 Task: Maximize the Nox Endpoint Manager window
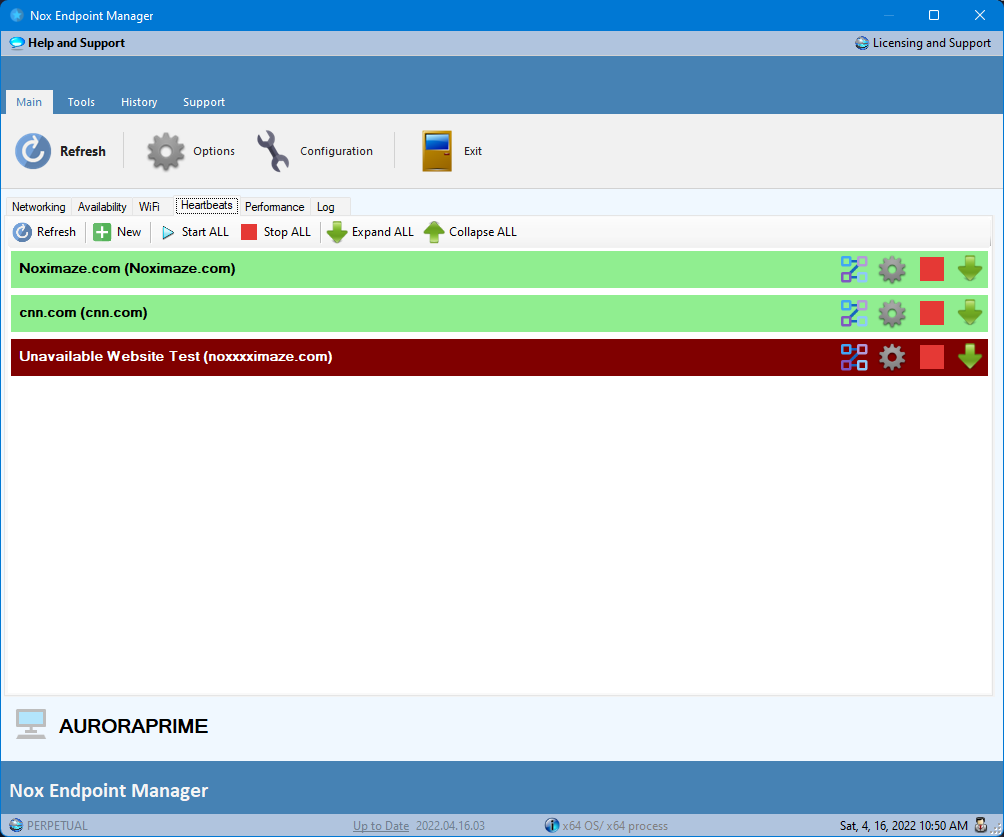934,15
